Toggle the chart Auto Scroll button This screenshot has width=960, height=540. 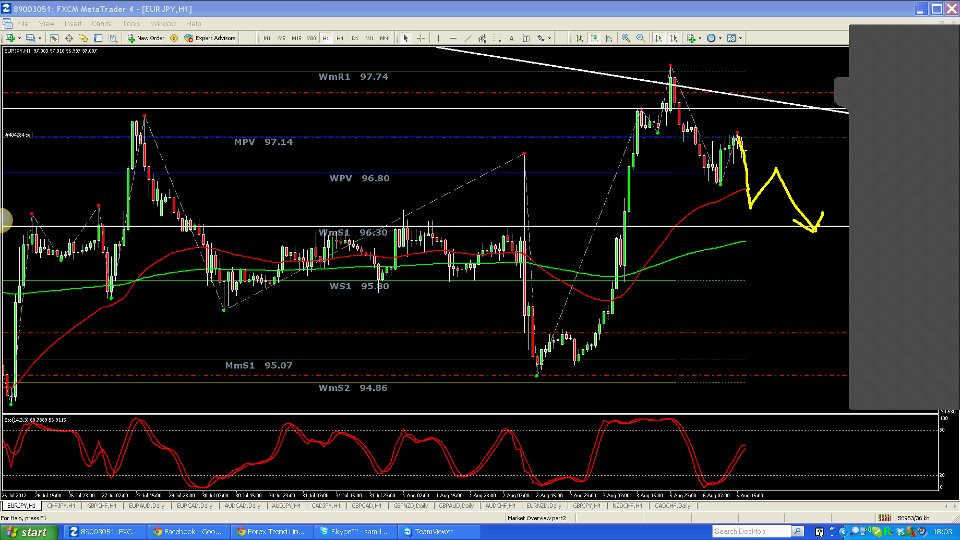(655, 38)
